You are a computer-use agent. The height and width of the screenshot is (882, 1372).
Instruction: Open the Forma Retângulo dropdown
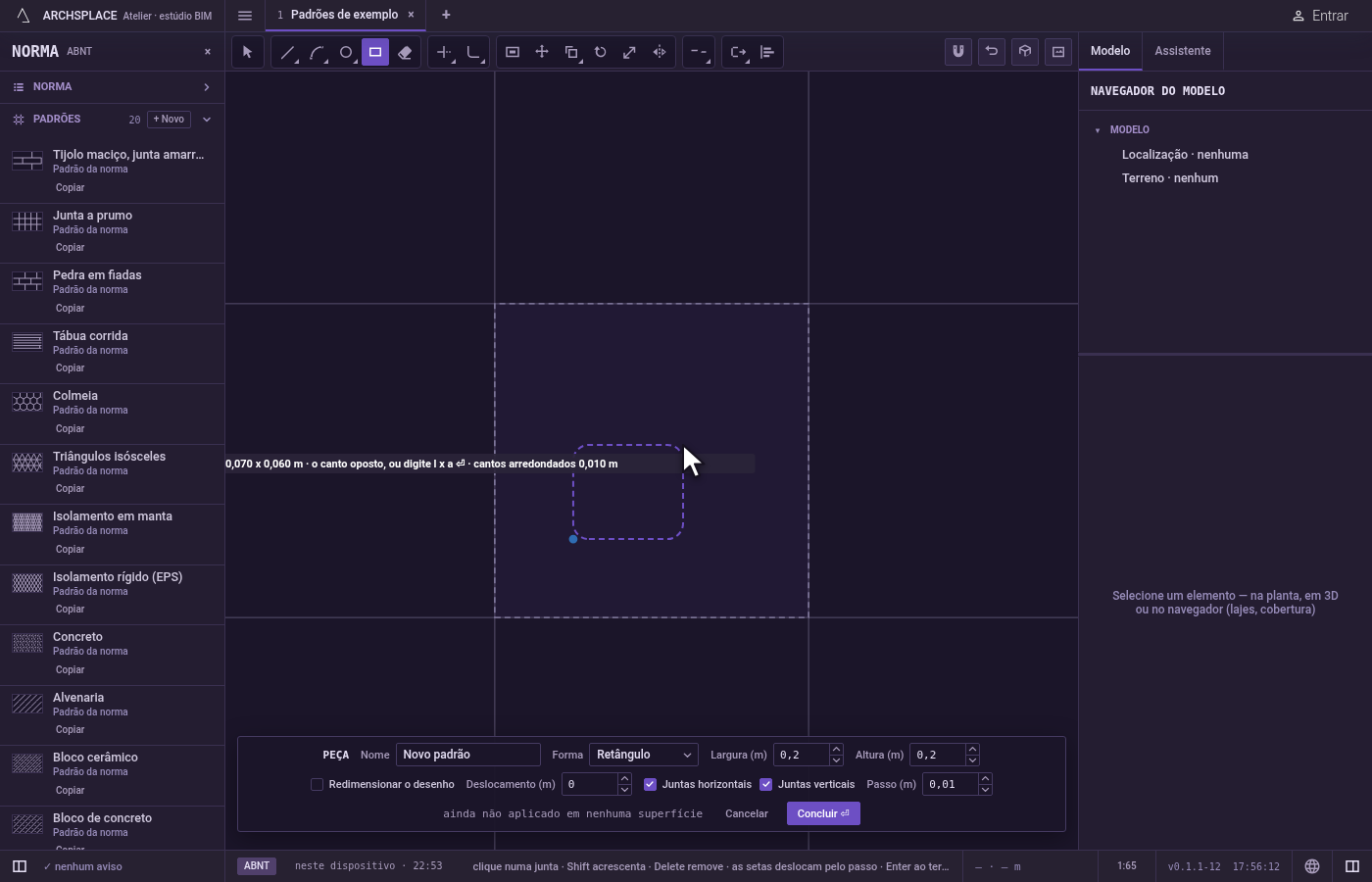point(644,755)
